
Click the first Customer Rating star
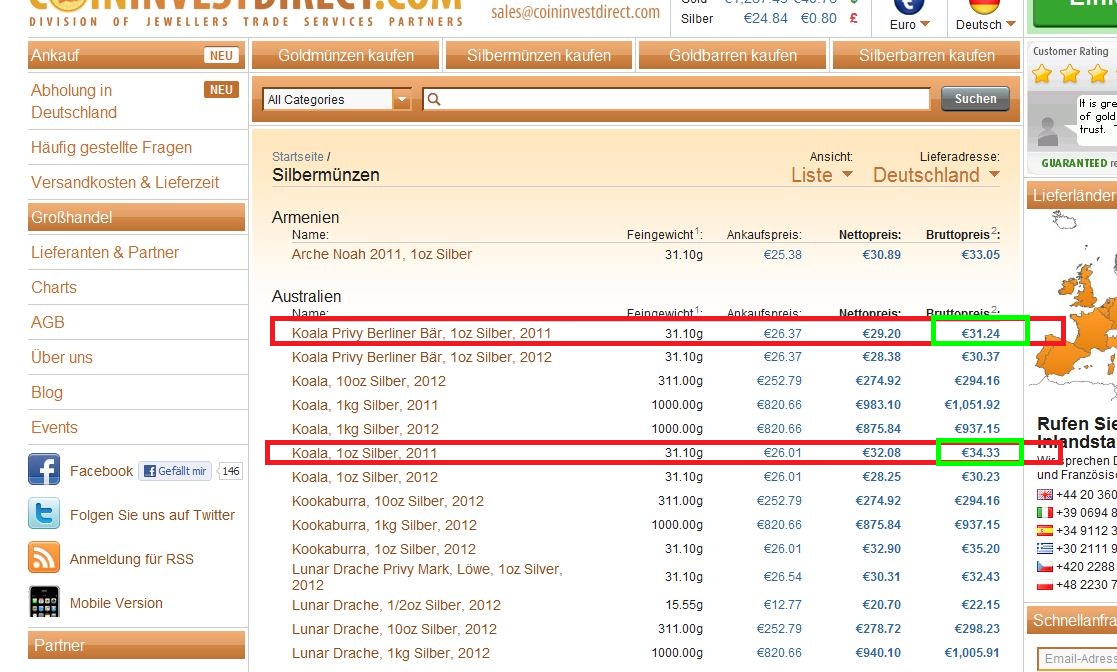point(1043,74)
